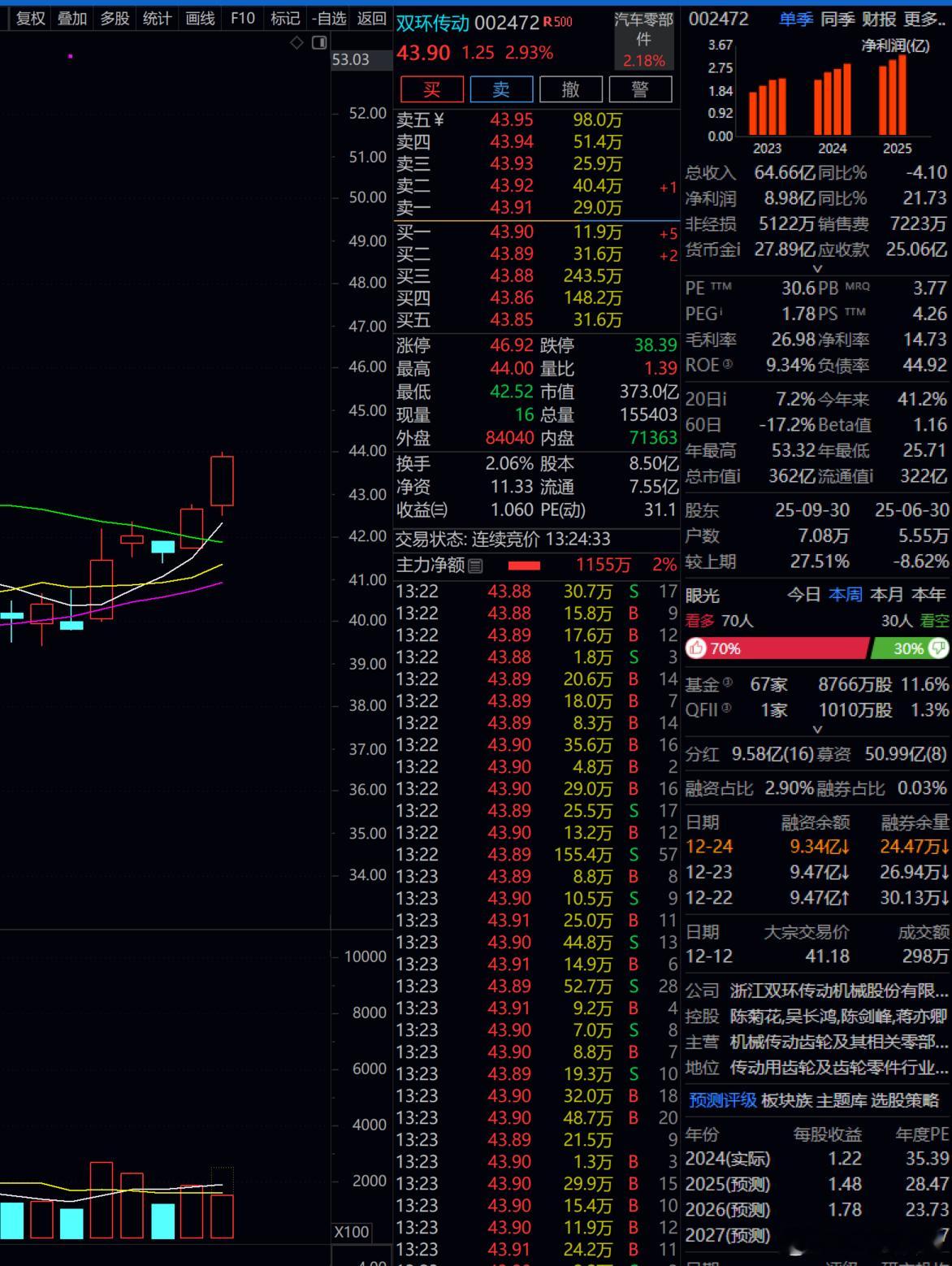Click the 2025 net profit bar group
Screen dimensions: 952x1266
(x=892, y=95)
